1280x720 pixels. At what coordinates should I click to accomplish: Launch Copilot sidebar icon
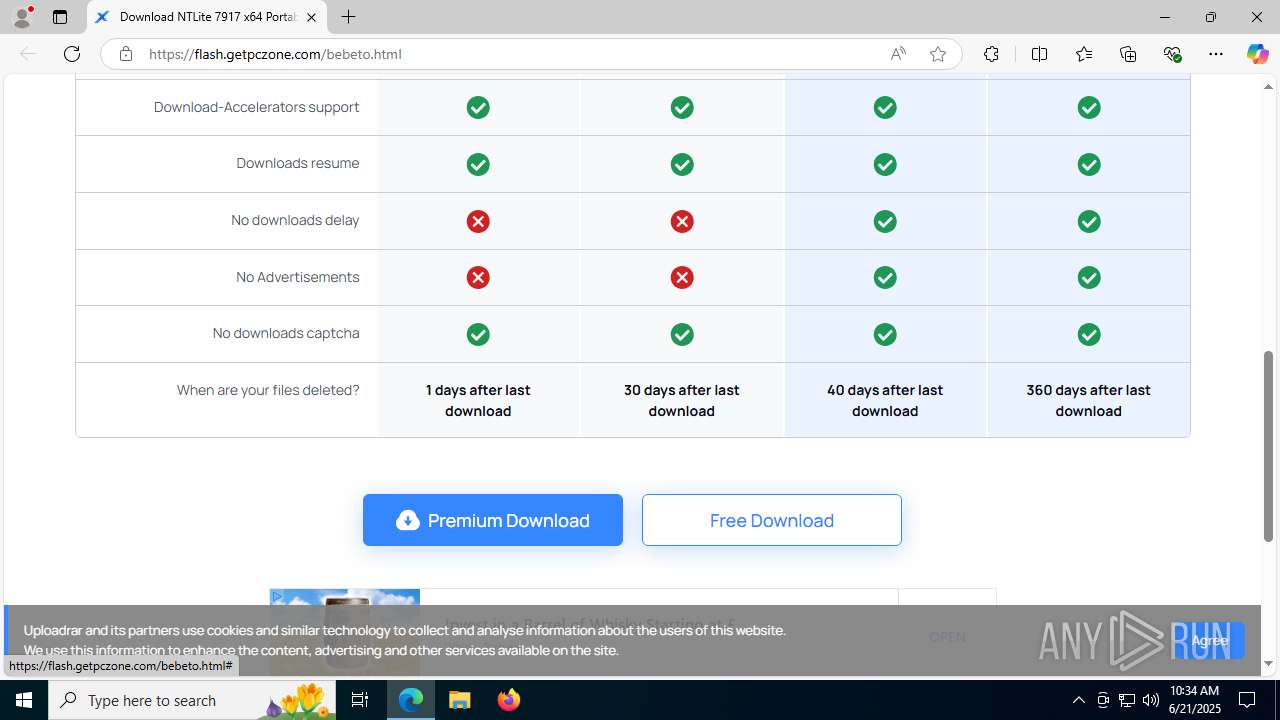click(1257, 54)
